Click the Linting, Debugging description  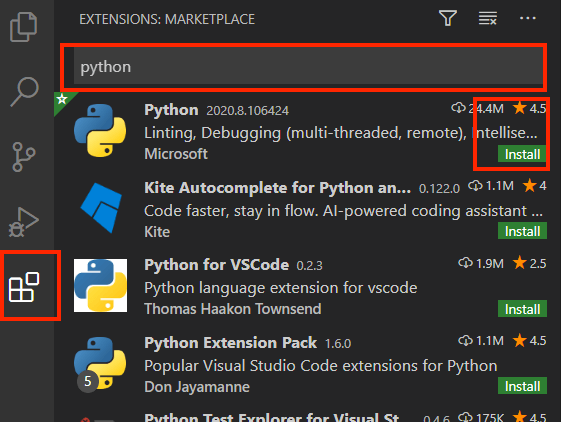point(341,133)
